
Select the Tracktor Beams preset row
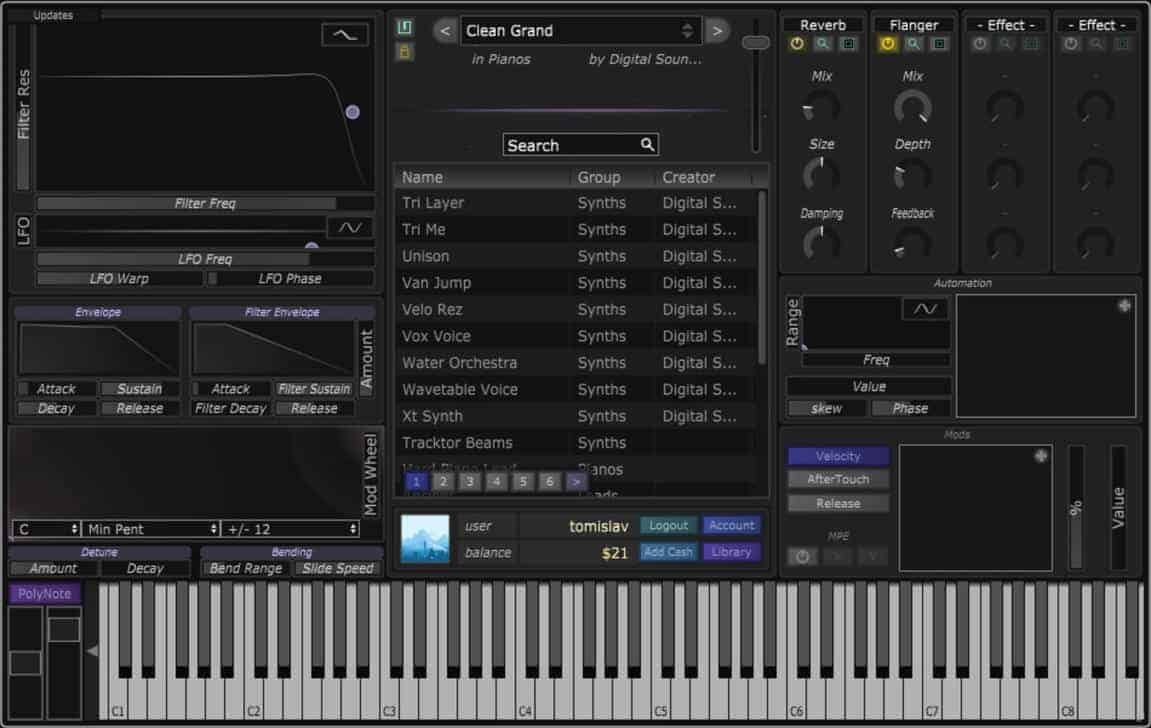point(576,443)
